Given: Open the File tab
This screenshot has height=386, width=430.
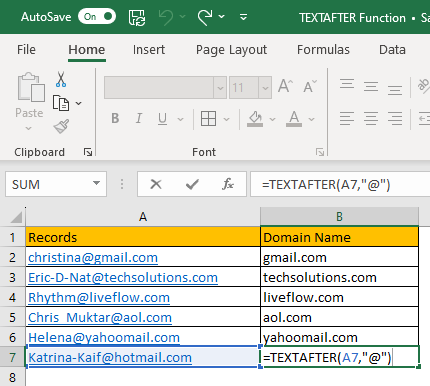Looking at the screenshot, I should [26, 50].
